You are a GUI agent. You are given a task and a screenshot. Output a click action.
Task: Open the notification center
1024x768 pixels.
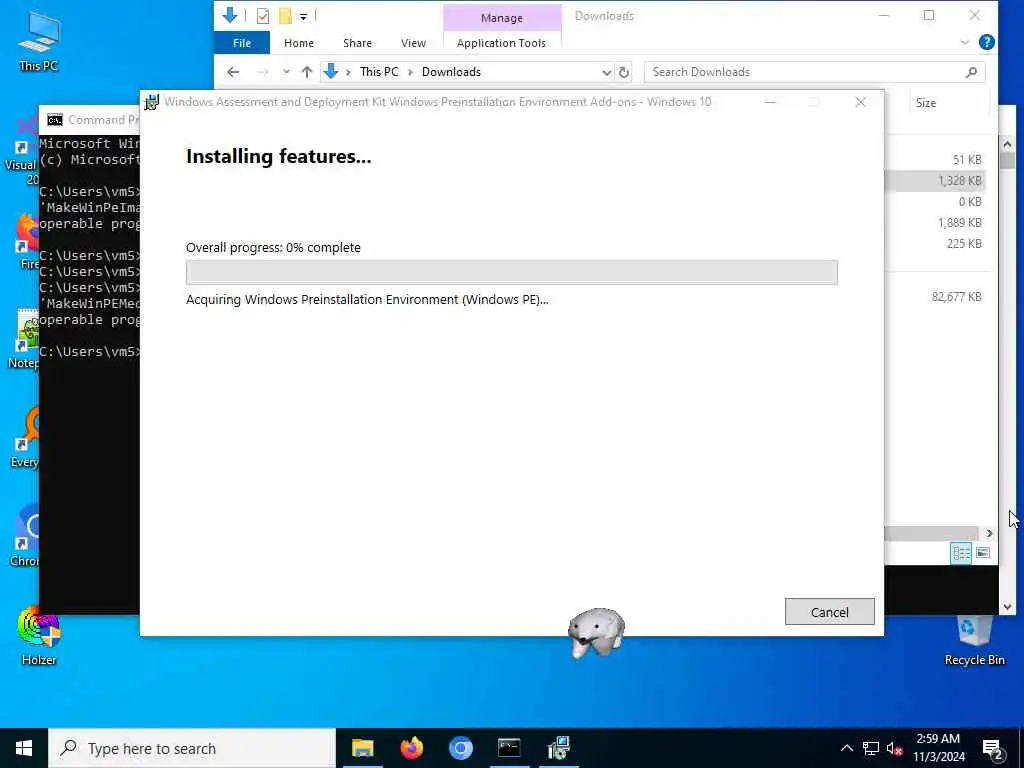point(993,749)
